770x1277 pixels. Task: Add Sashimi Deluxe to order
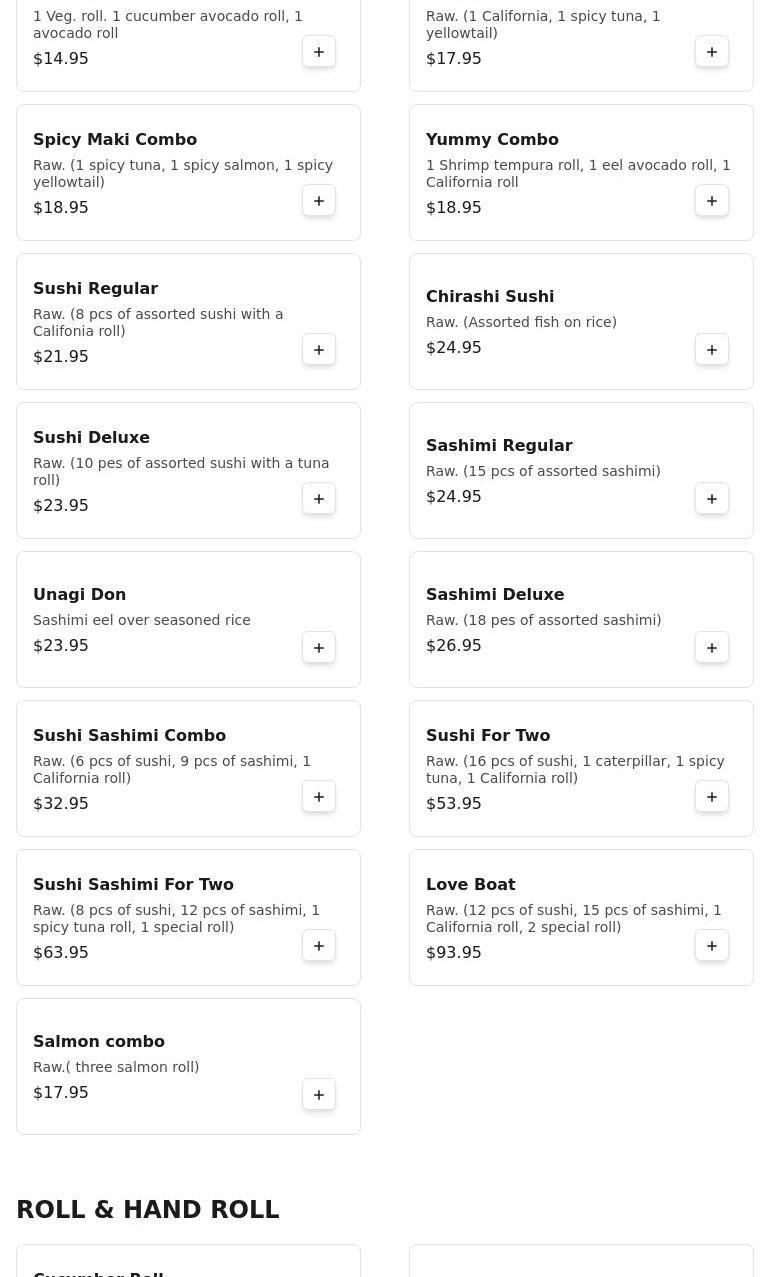coord(712,648)
